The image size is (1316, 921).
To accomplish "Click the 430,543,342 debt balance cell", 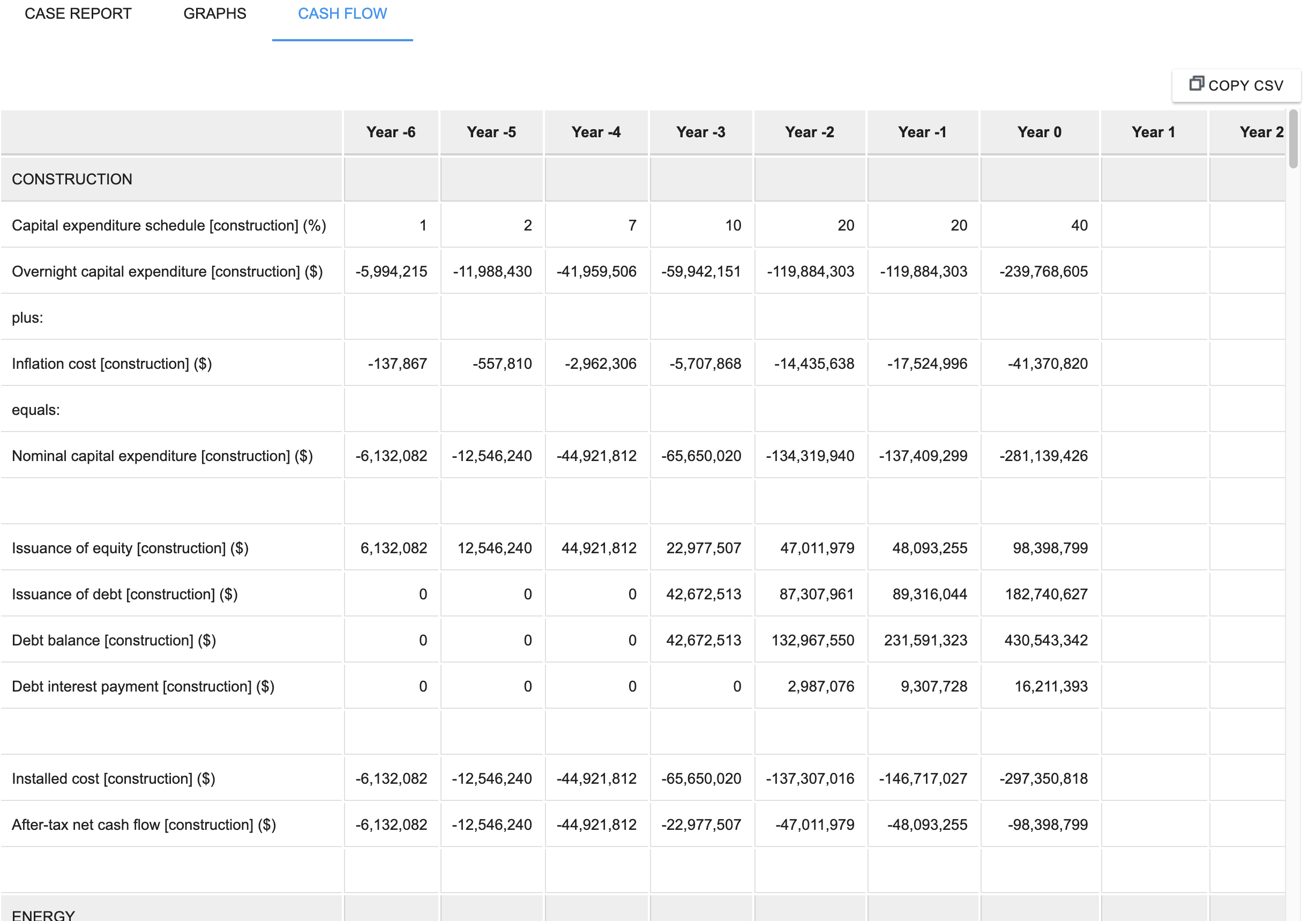I will pyautogui.click(x=1046, y=640).
